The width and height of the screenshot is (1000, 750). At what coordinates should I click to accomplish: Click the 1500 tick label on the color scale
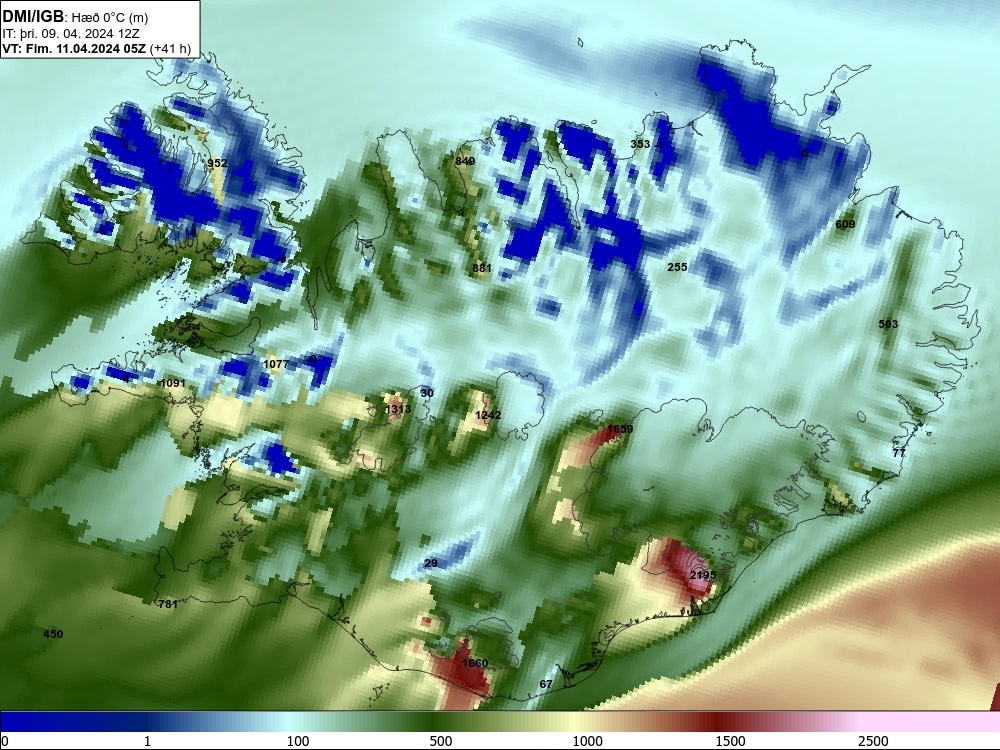coord(730,741)
